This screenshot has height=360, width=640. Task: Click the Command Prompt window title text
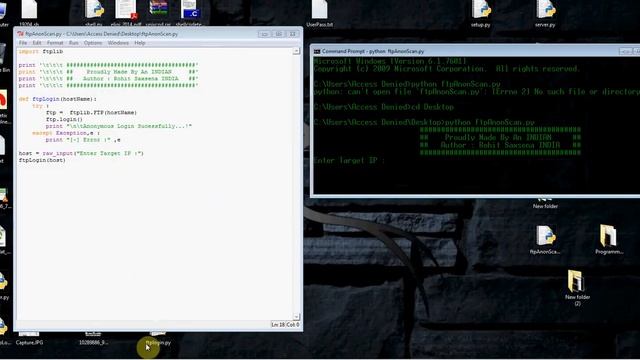click(373, 51)
